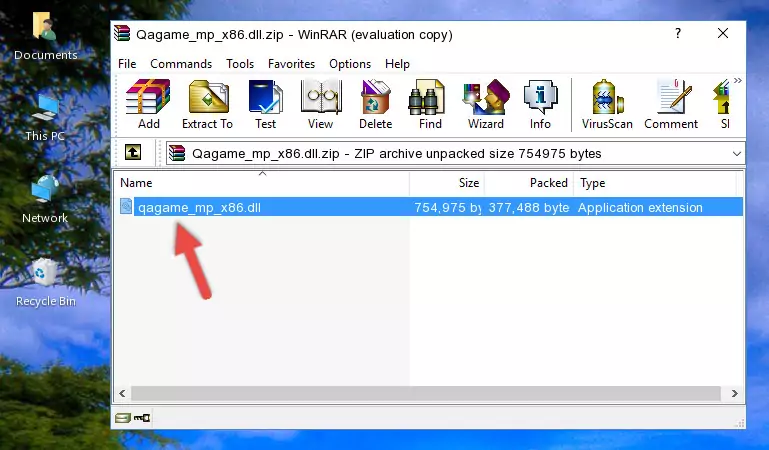Select the qagame_mp_x86.dll file row
Screen dimensions: 769x450
pos(430,207)
